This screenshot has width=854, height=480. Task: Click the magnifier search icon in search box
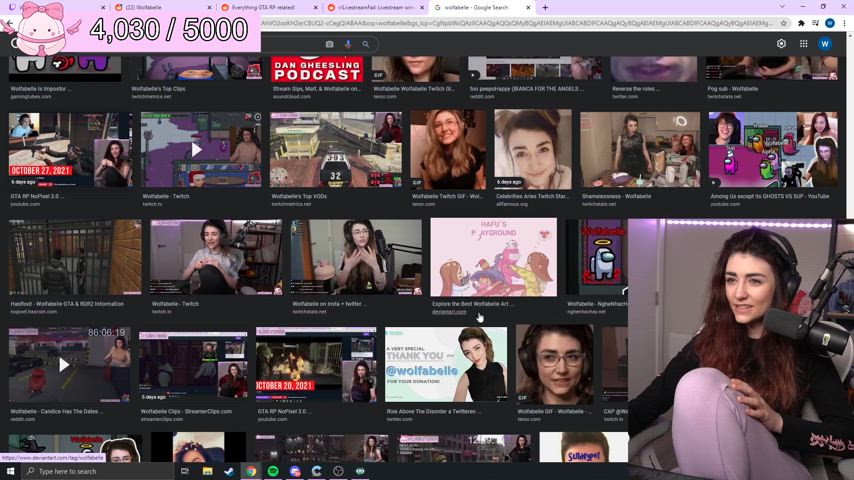tap(365, 44)
